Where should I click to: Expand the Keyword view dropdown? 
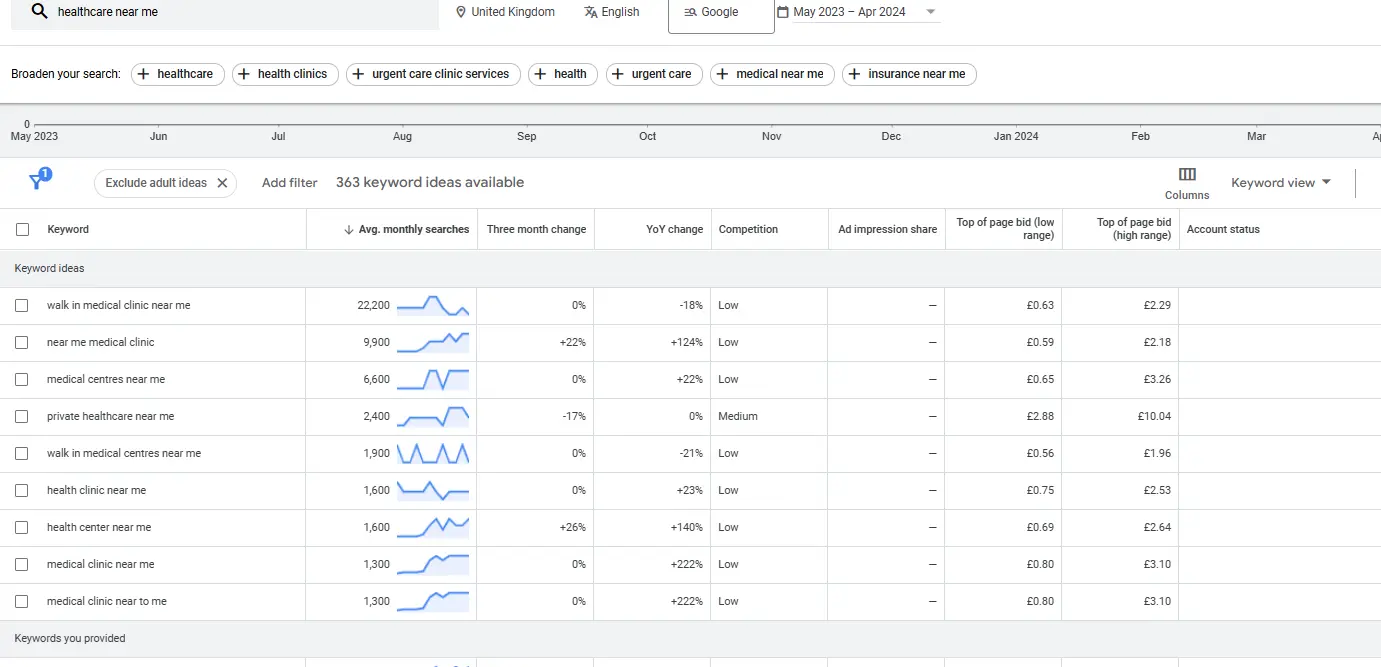click(1281, 183)
